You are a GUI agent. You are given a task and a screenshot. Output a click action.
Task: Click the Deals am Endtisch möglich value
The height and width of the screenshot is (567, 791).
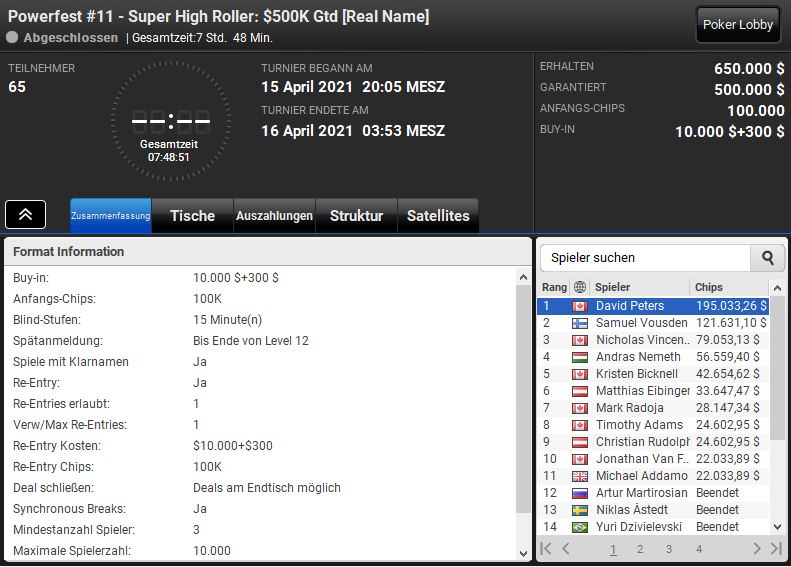click(267, 488)
